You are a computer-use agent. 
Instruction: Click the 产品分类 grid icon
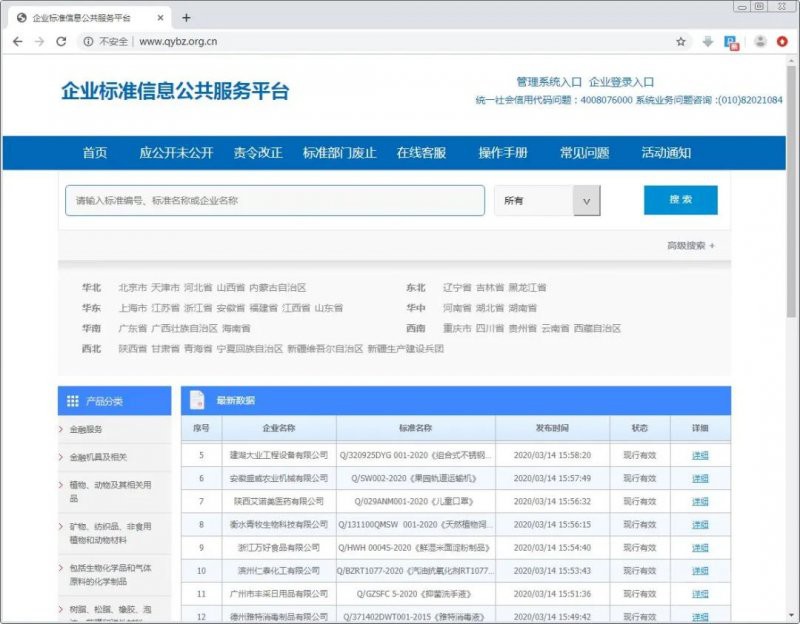click(72, 401)
